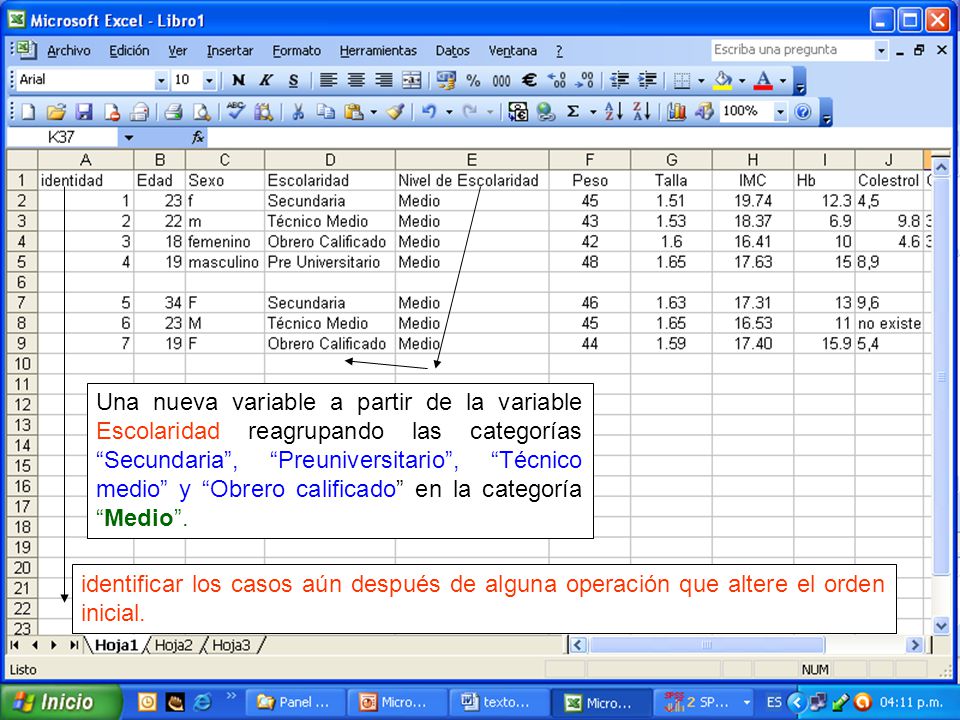Undo the last action
Viewport: 960px width, 720px height.
click(429, 112)
